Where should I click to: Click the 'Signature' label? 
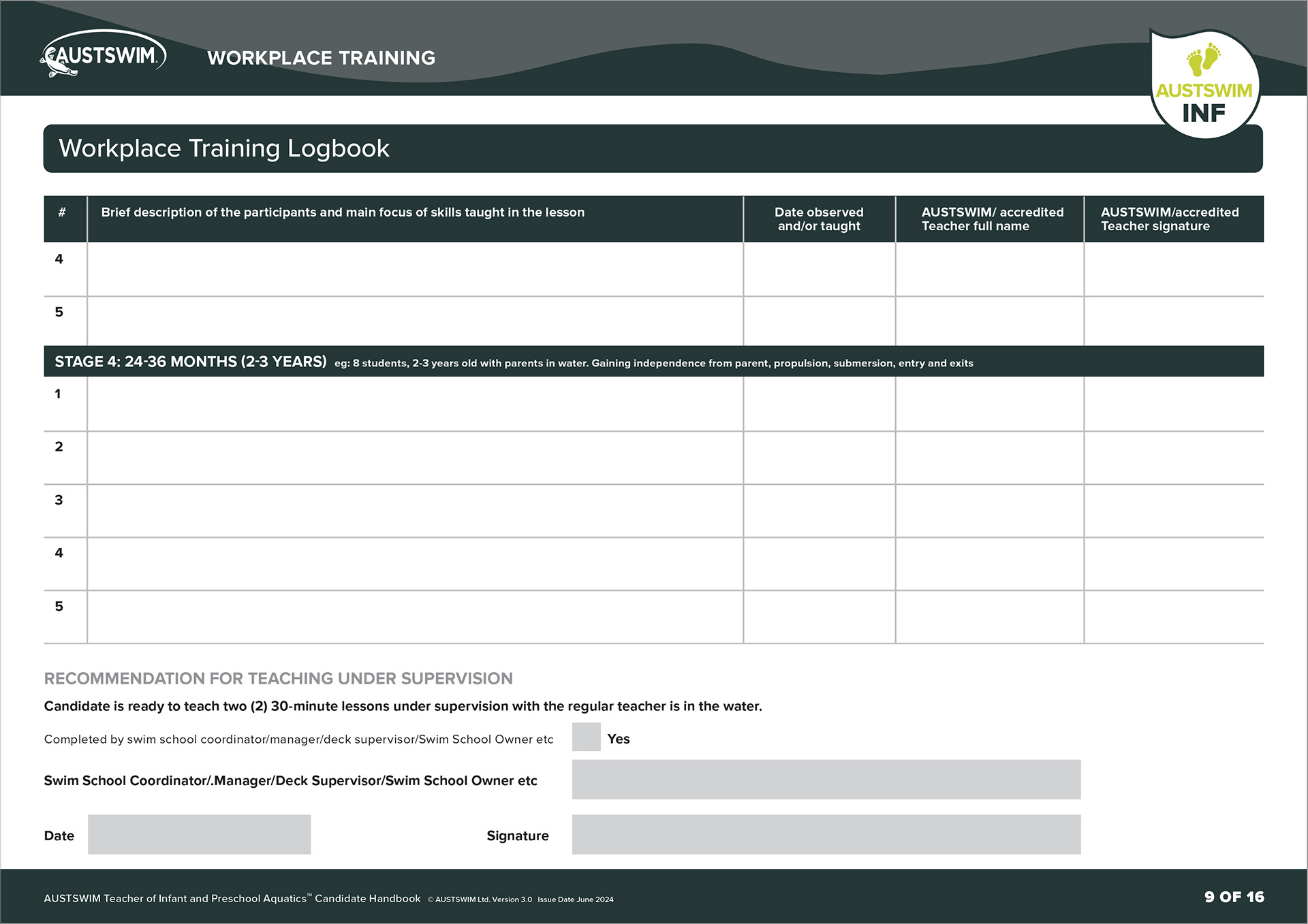pos(518,836)
